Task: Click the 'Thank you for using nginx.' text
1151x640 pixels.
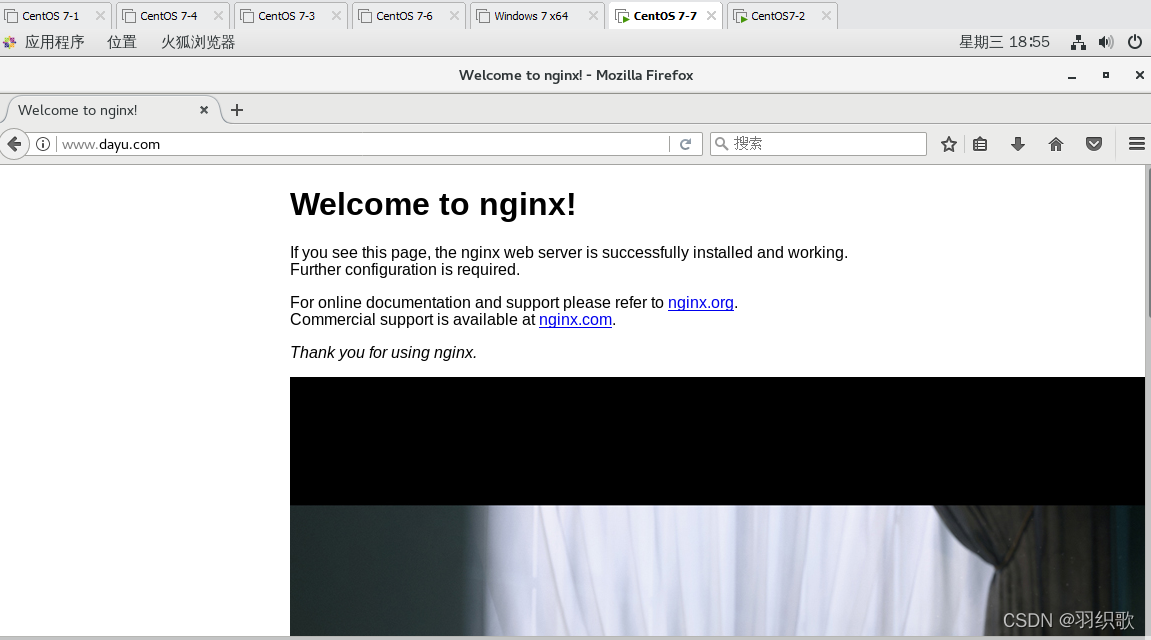Action: pyautogui.click(x=383, y=352)
